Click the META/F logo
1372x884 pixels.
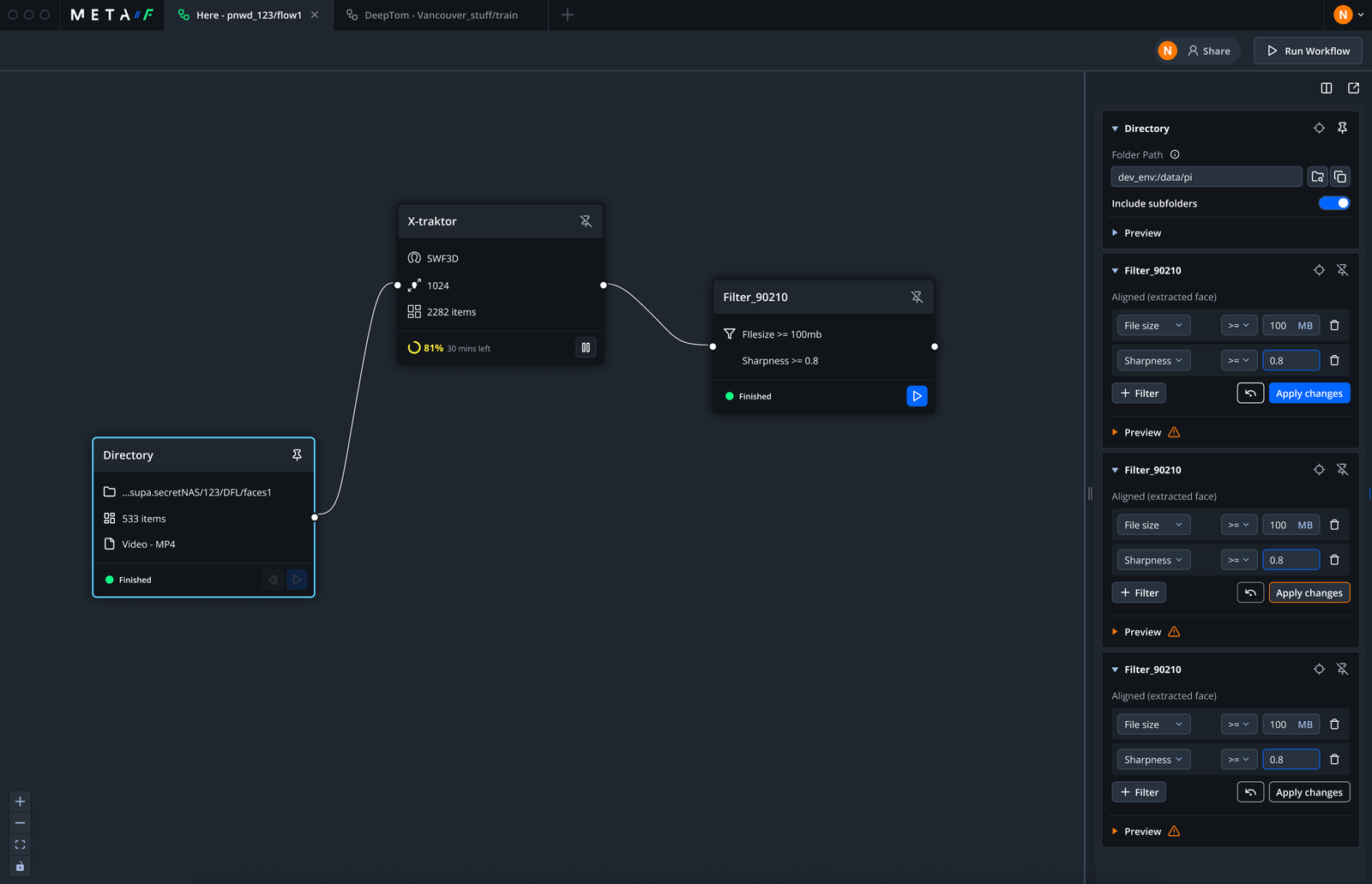click(111, 15)
